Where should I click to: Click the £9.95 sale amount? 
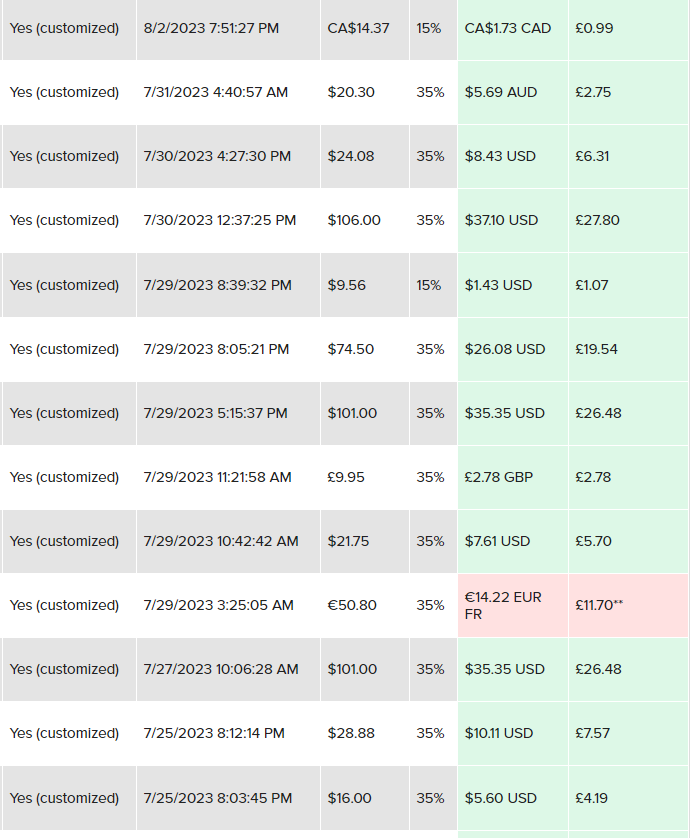346,477
